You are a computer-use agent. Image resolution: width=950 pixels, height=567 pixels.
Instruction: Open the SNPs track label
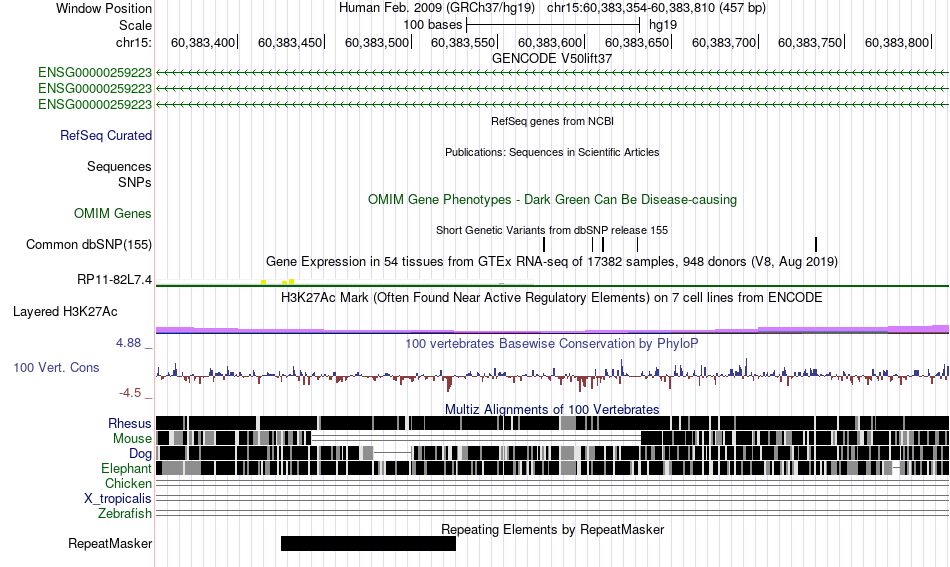[135, 182]
